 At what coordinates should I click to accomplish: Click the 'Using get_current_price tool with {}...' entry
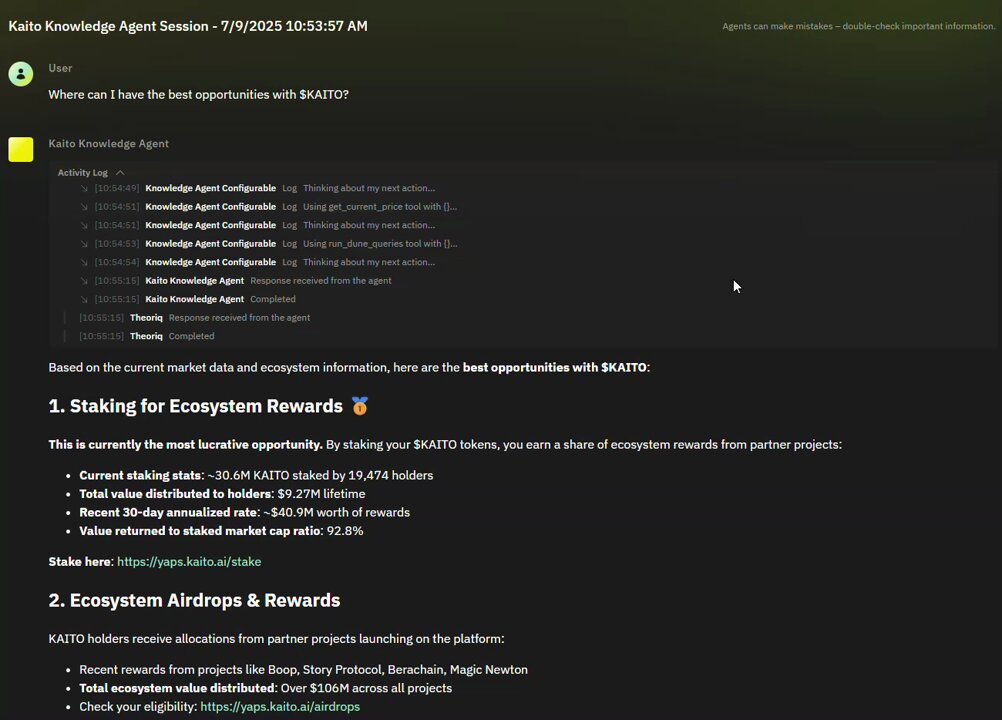(380, 207)
